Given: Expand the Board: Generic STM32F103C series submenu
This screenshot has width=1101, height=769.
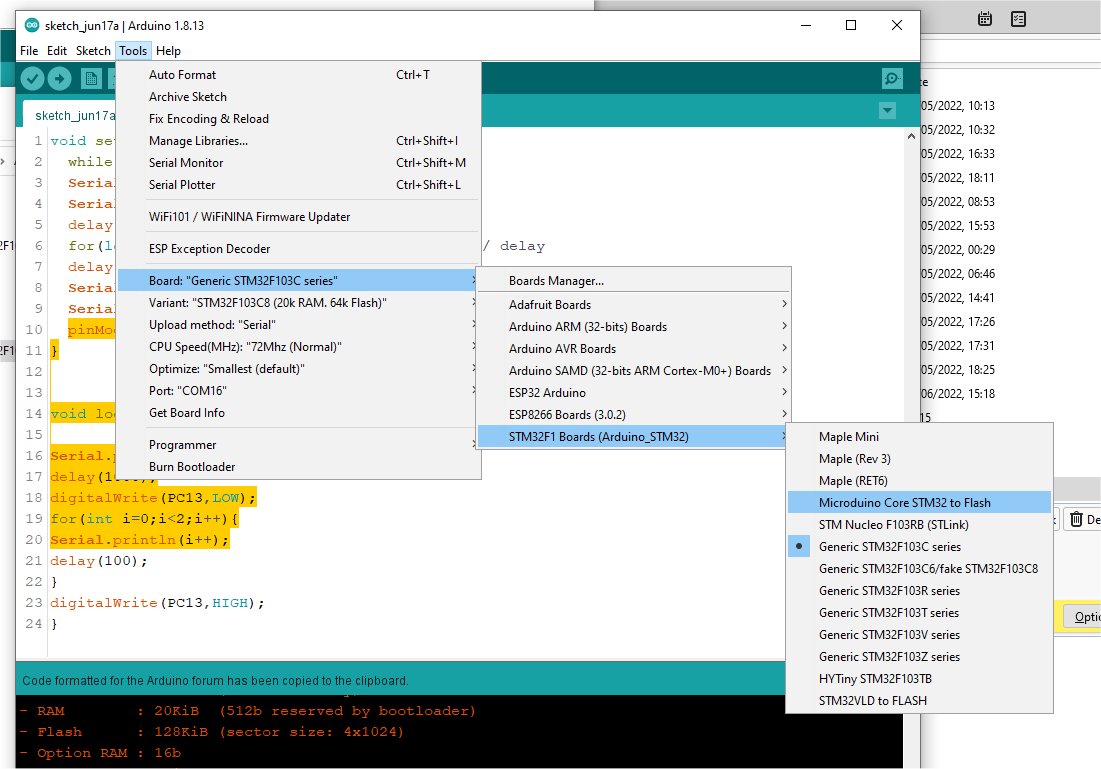Looking at the screenshot, I should tap(299, 281).
